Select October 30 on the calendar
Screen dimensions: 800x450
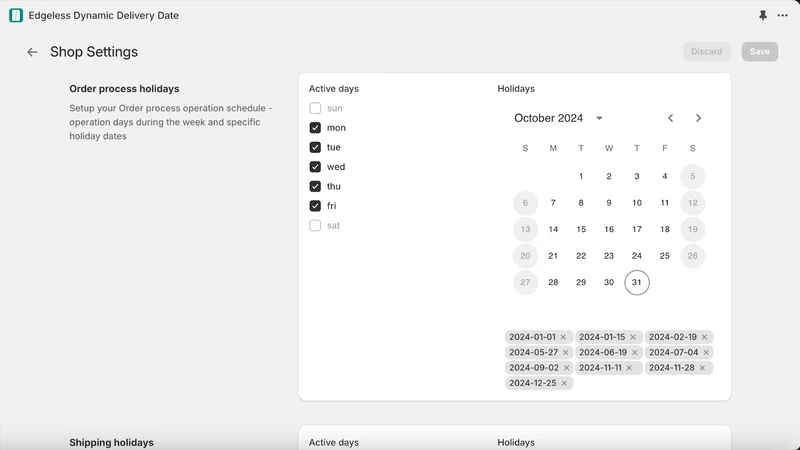609,282
